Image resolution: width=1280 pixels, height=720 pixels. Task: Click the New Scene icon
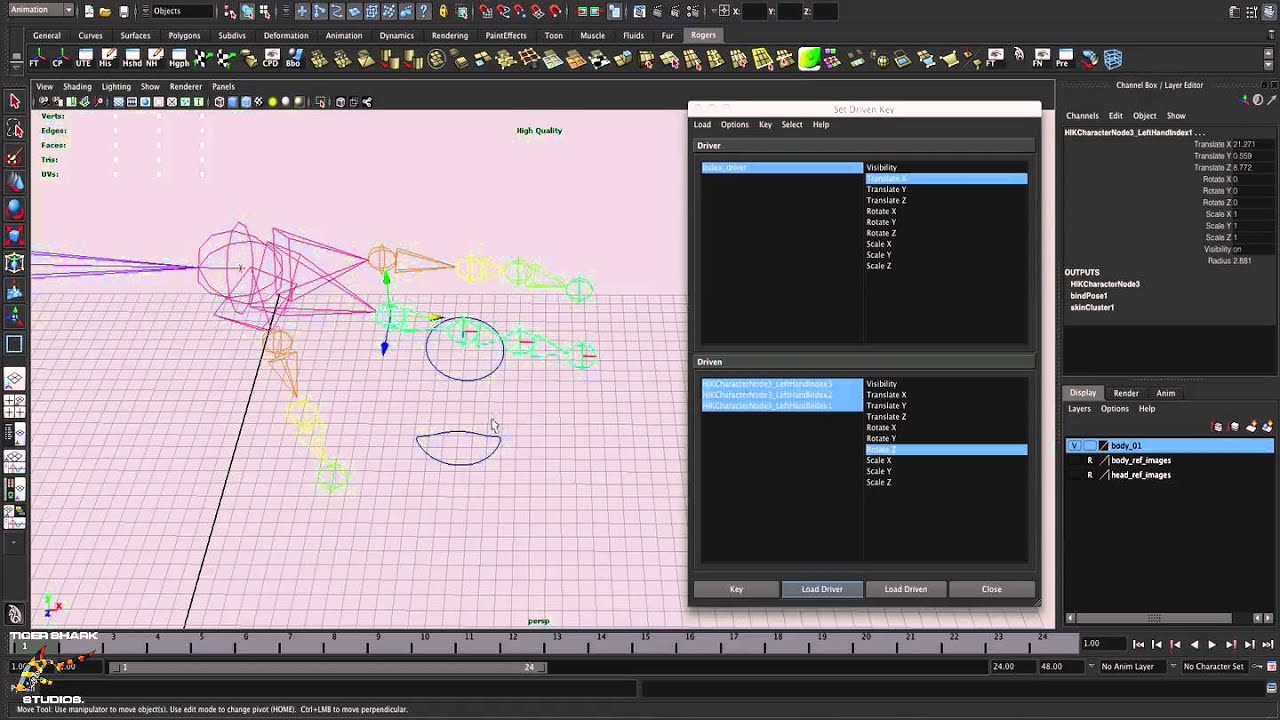coord(89,11)
